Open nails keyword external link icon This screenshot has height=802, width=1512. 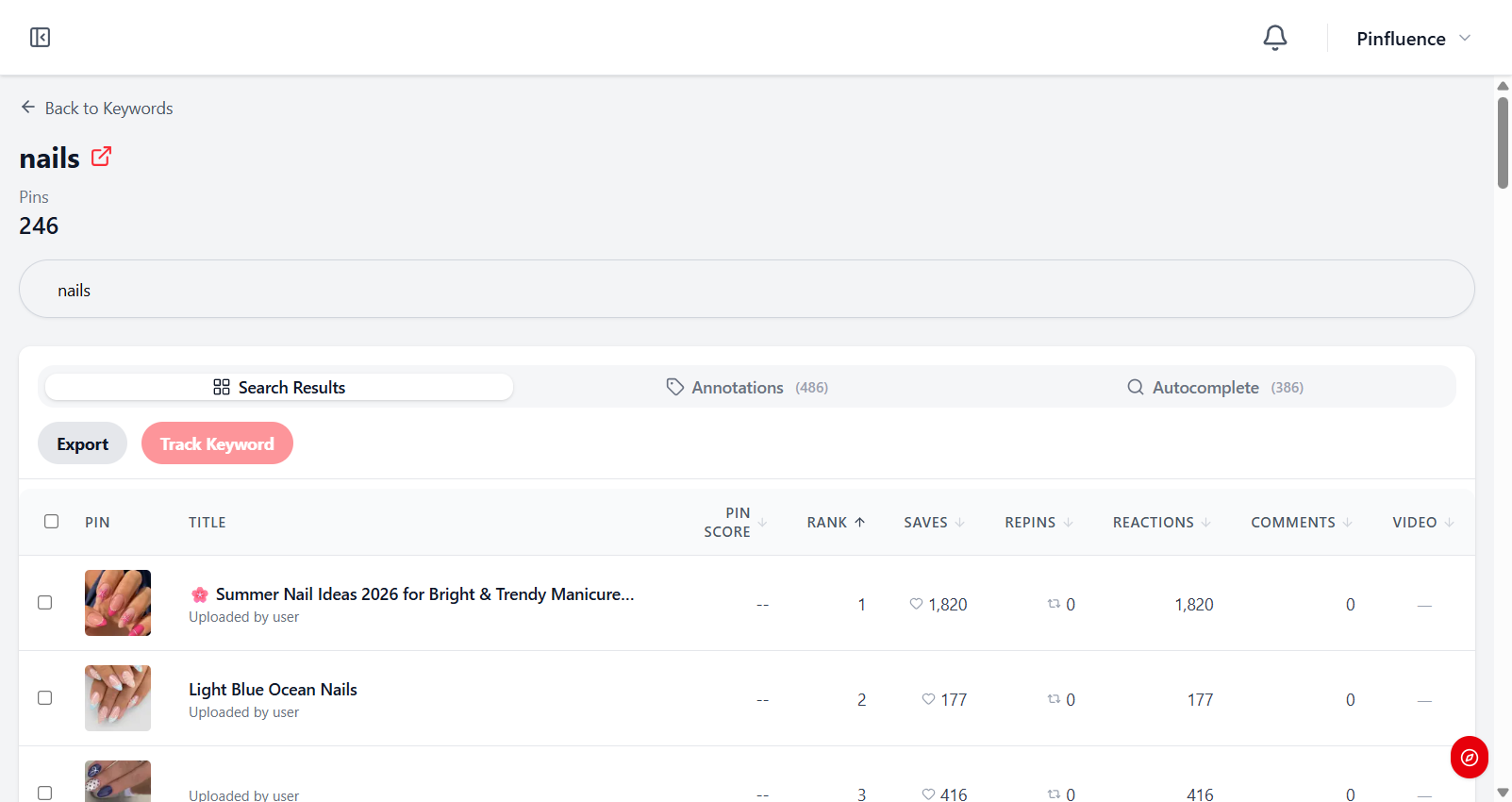pos(101,157)
